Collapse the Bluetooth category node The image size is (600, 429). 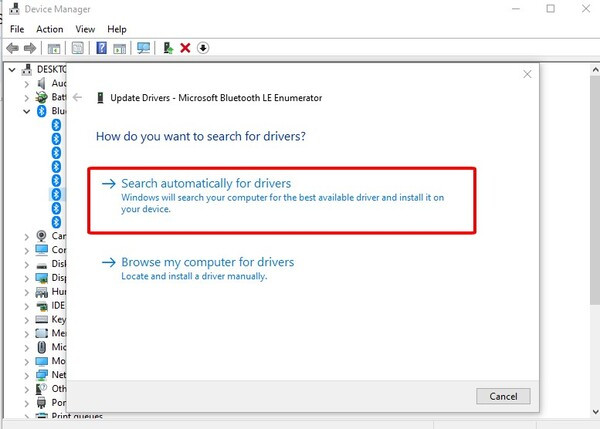tap(26, 111)
